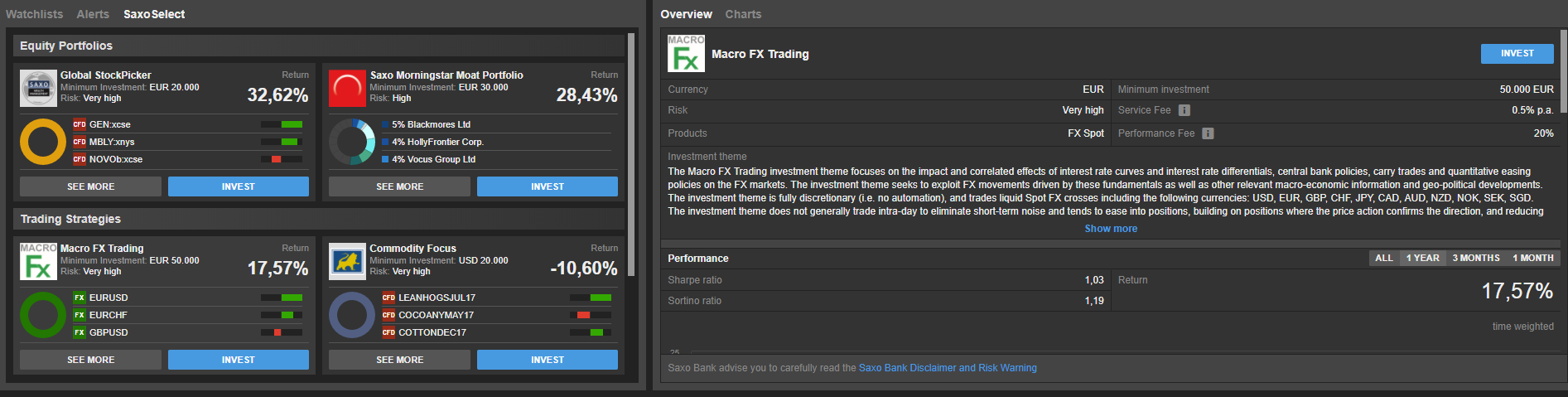Click the COCOANYMAY17 performance bar
This screenshot has width=1568, height=397.
[591, 315]
